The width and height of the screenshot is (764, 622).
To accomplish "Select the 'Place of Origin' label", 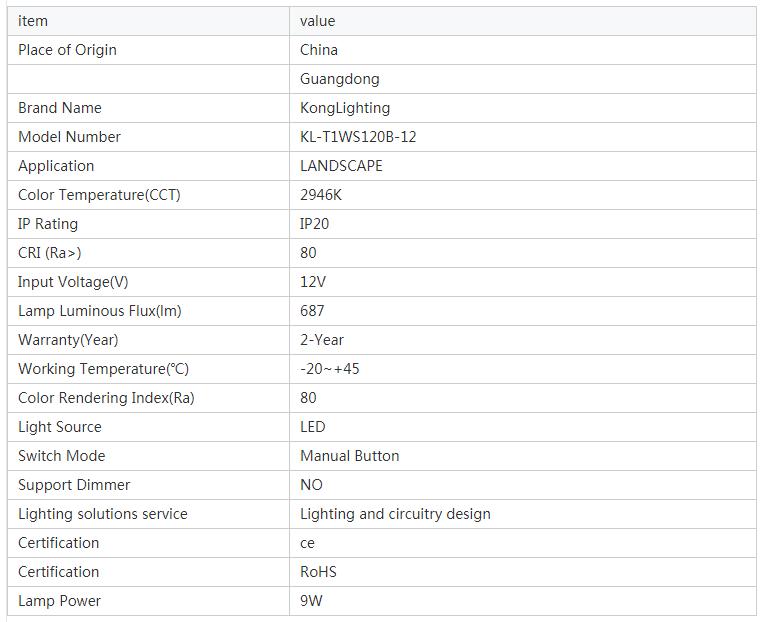I will [67, 50].
